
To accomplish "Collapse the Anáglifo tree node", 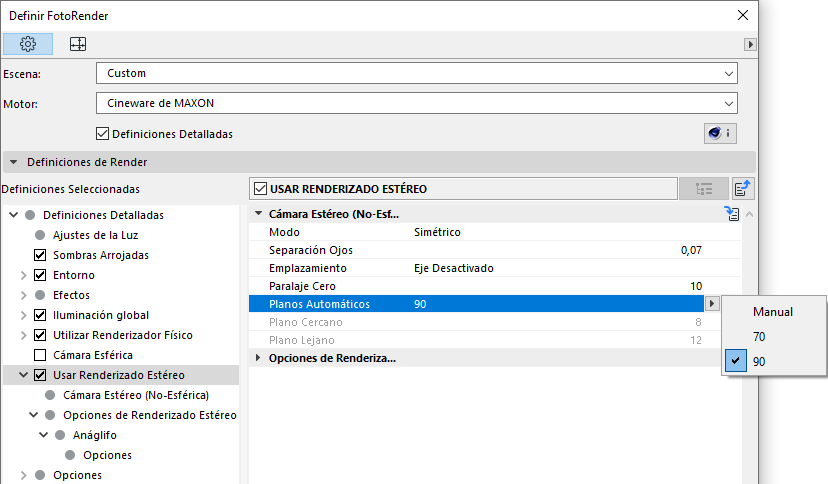I will [x=44, y=435].
